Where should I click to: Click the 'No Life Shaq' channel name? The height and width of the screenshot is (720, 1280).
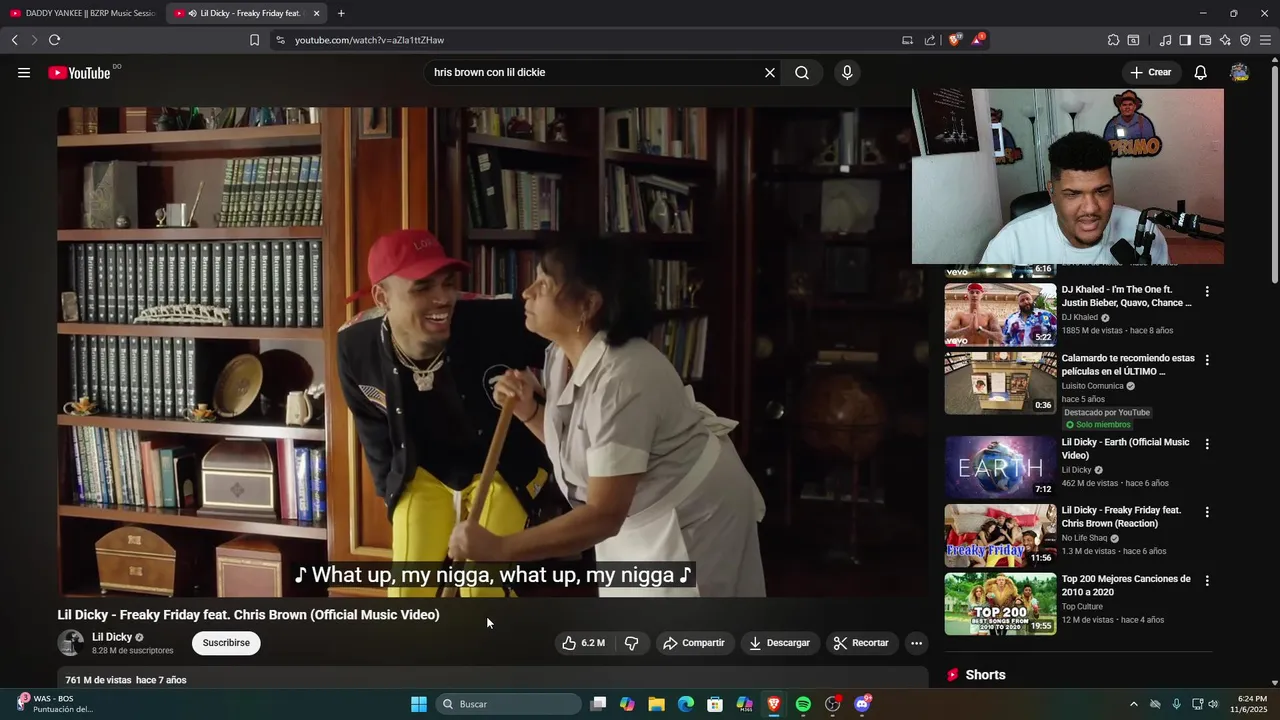tap(1084, 538)
